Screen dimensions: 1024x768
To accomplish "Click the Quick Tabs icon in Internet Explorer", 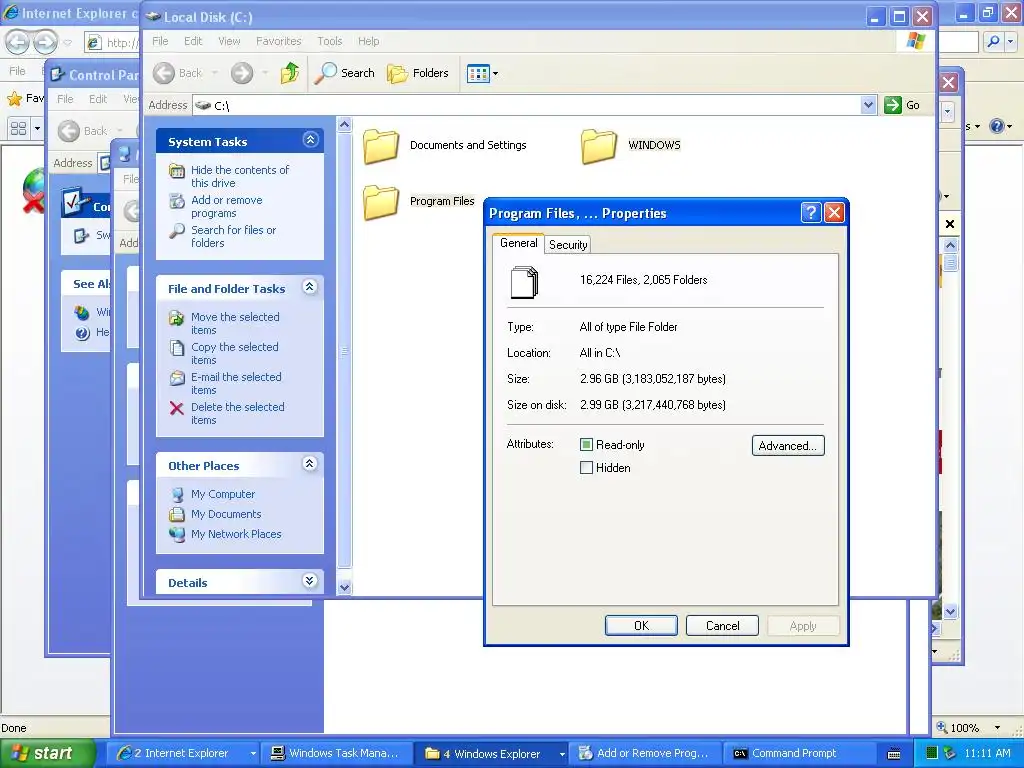I will pos(18,128).
